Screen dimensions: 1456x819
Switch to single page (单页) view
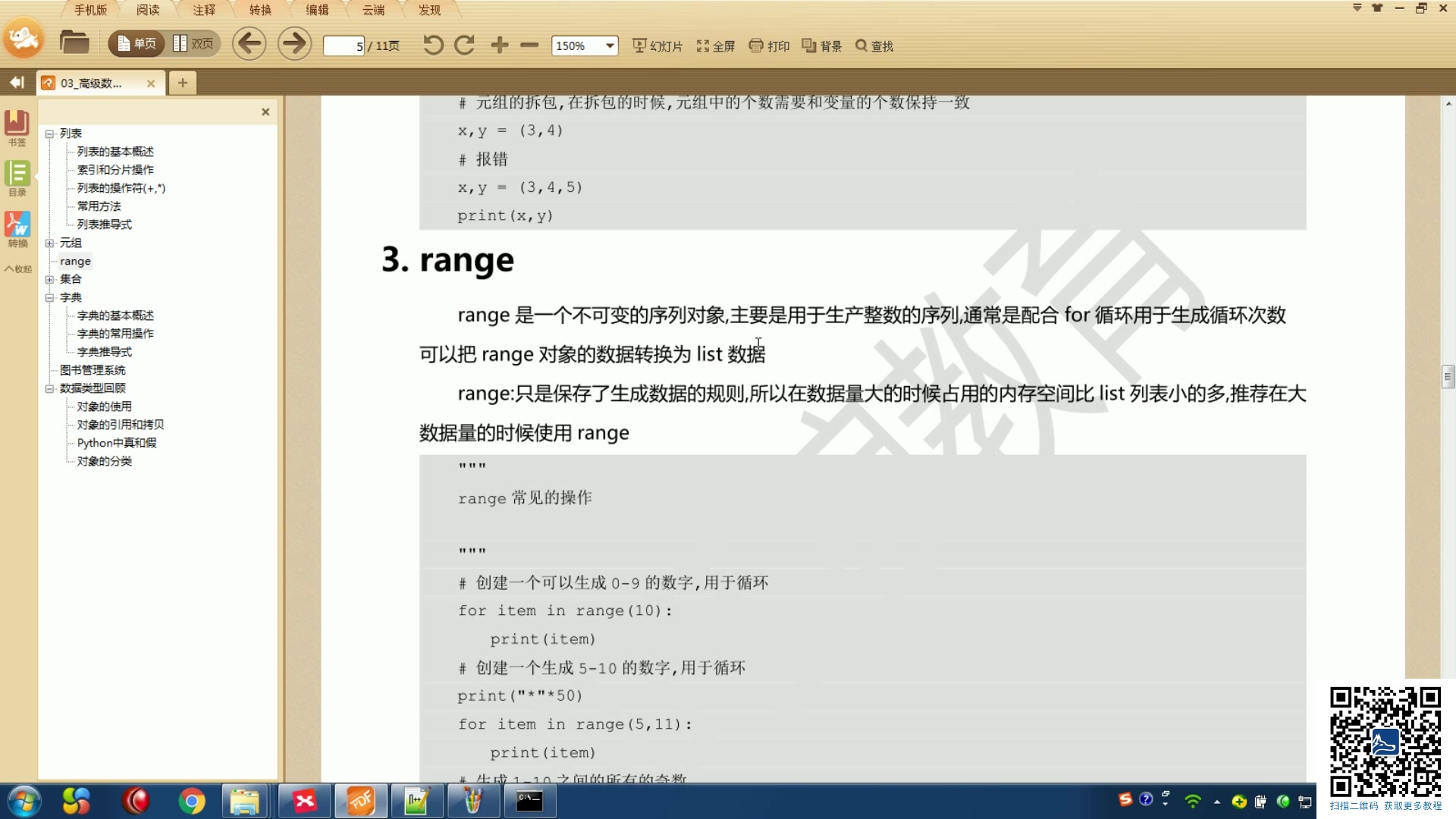[x=137, y=44]
